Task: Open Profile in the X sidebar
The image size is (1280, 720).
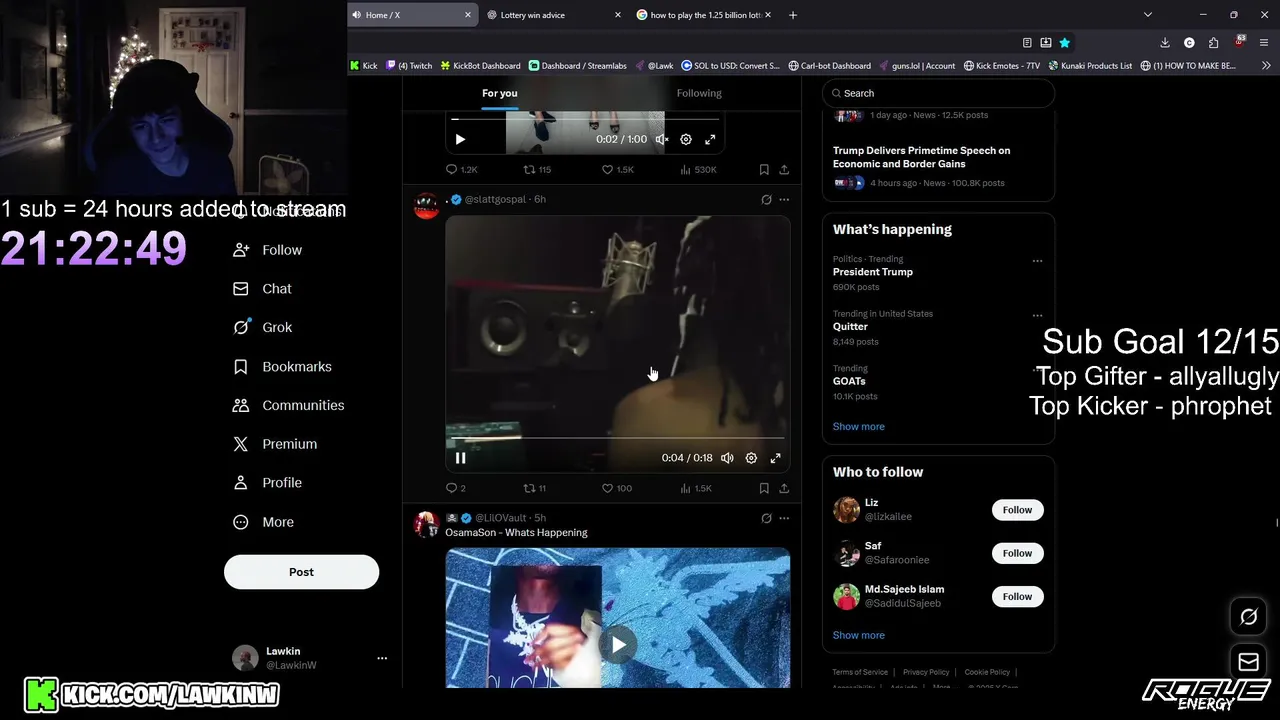Action: coord(267,483)
